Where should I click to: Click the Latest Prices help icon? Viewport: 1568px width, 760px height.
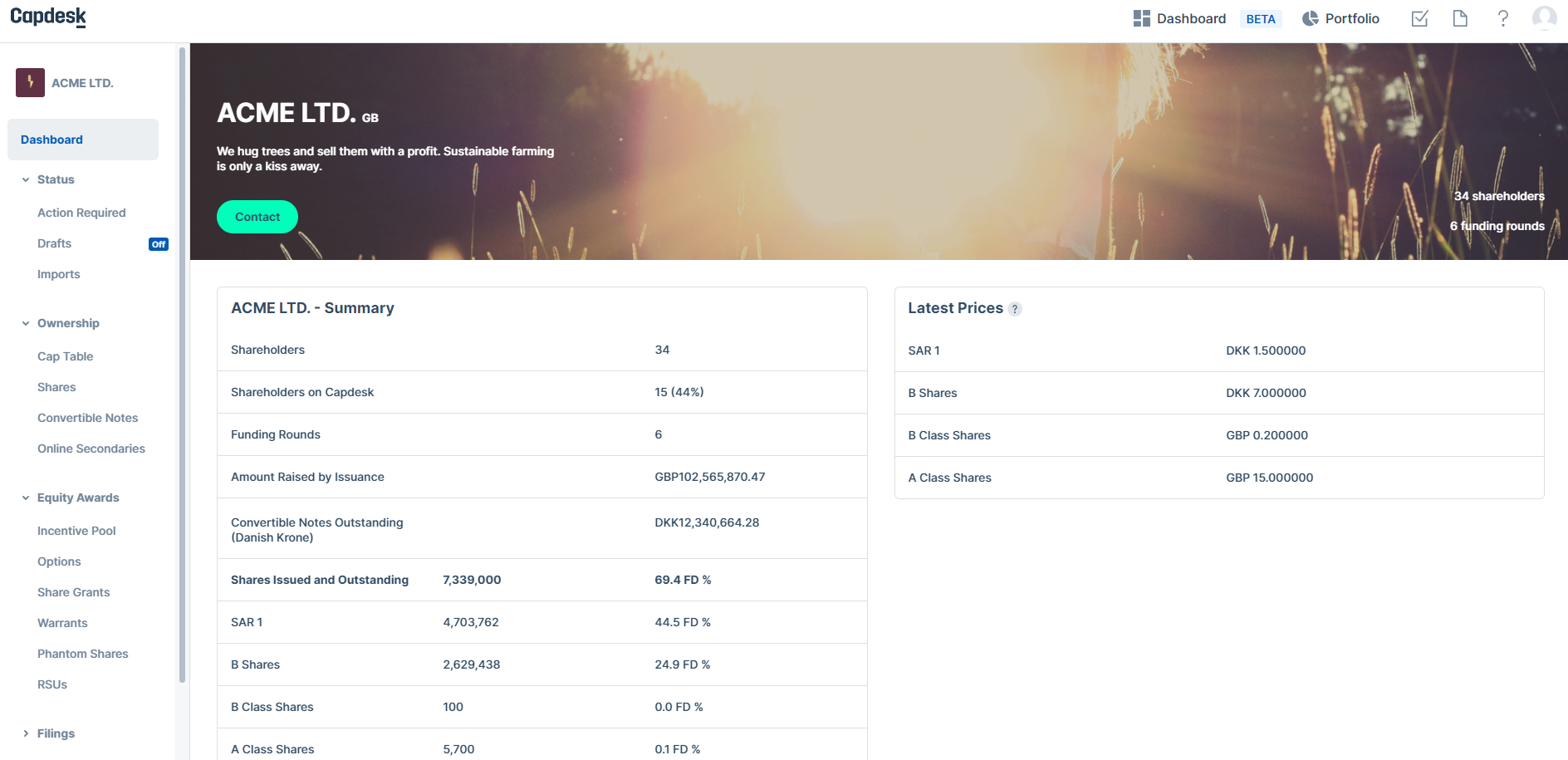(1014, 309)
